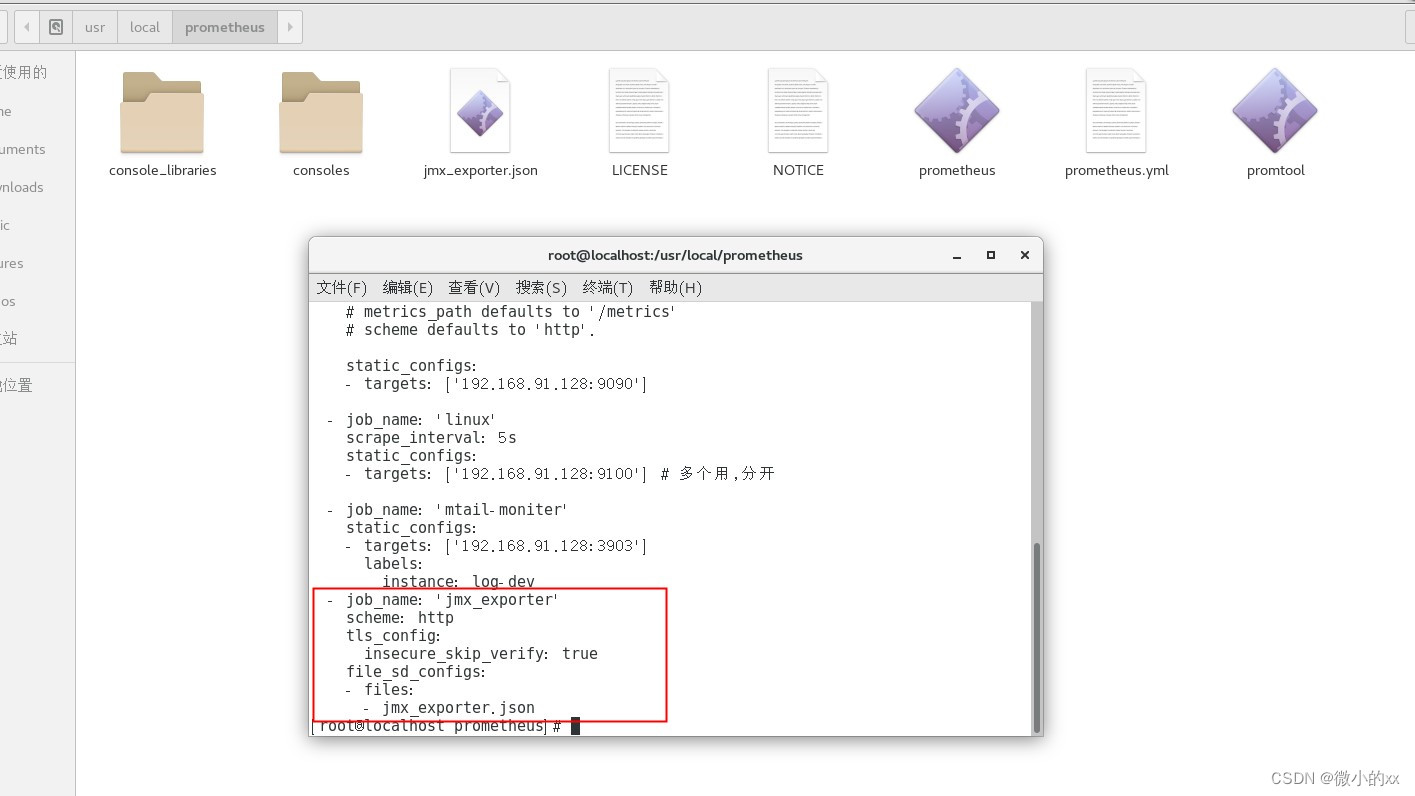Screen dimensions: 1415x796
Task: Click the line scrape_interval: 5s
Action: tap(431, 438)
